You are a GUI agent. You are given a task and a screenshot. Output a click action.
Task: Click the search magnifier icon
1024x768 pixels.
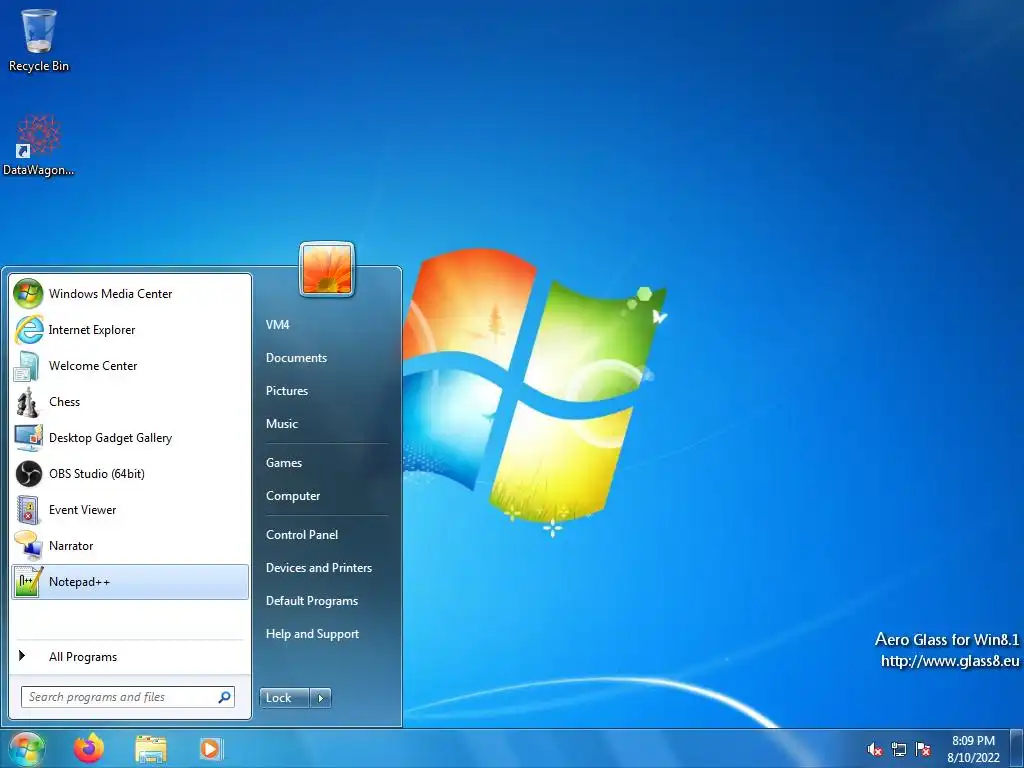tap(224, 697)
